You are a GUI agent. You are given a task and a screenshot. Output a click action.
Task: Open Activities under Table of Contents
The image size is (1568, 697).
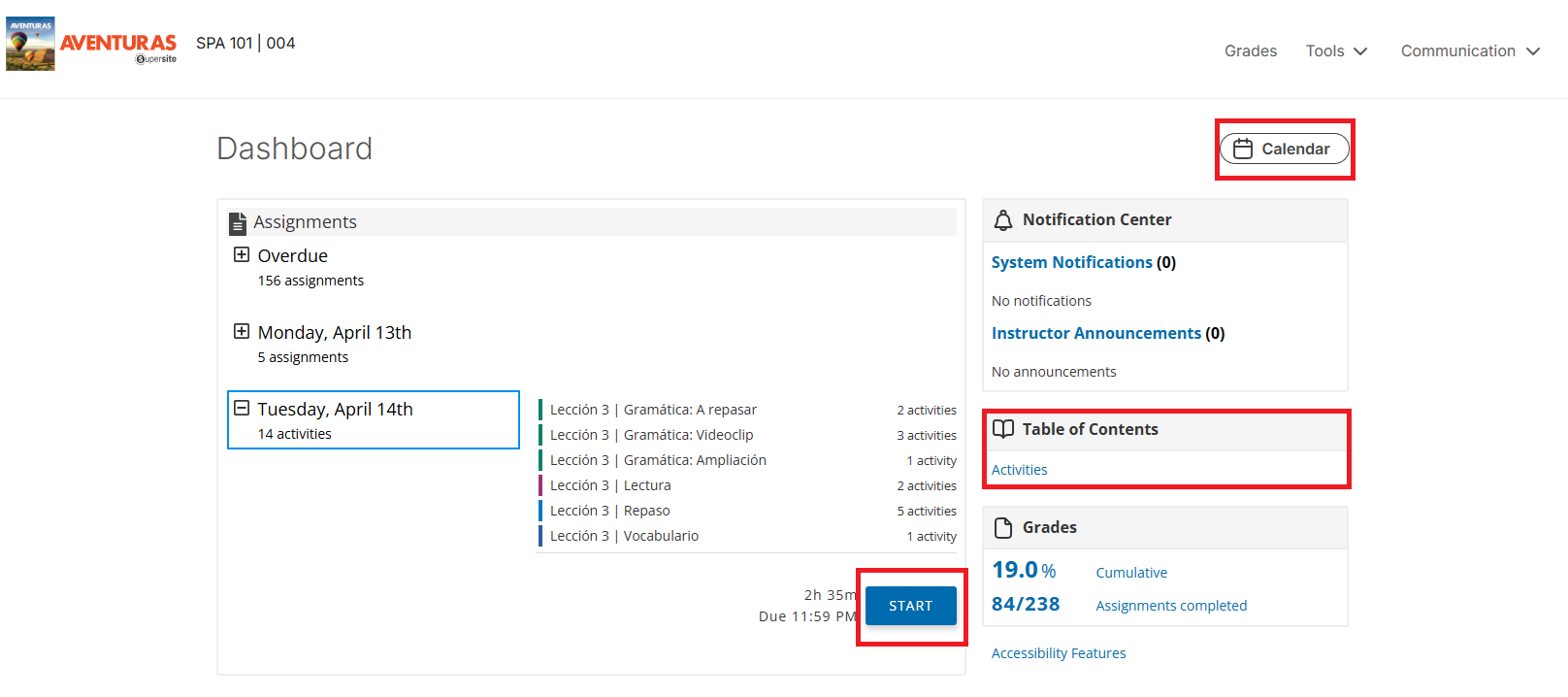pos(1020,470)
